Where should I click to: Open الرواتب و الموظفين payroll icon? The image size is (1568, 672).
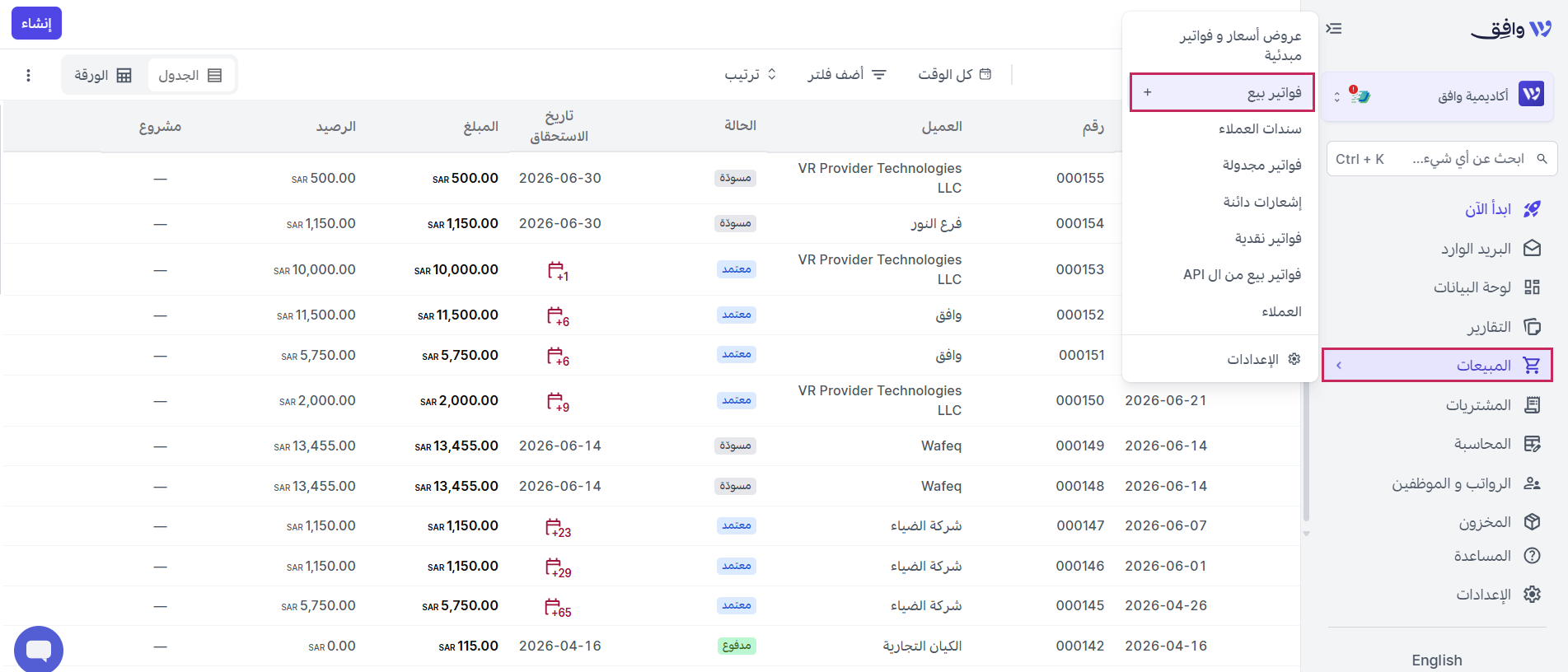pos(1532,483)
